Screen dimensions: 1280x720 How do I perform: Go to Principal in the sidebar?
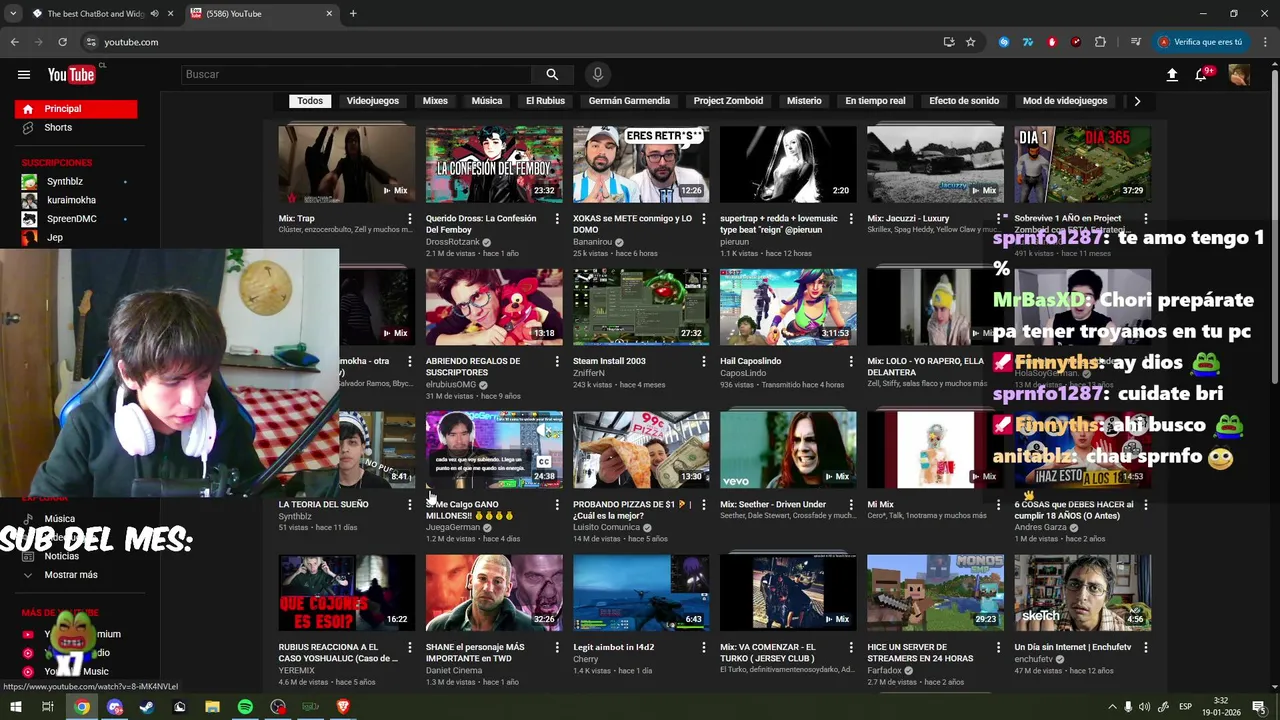tap(75, 108)
